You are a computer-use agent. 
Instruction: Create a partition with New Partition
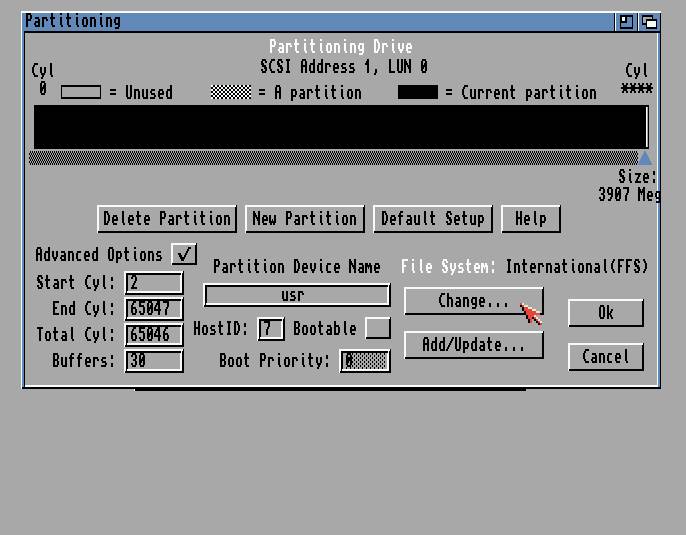[x=305, y=219]
